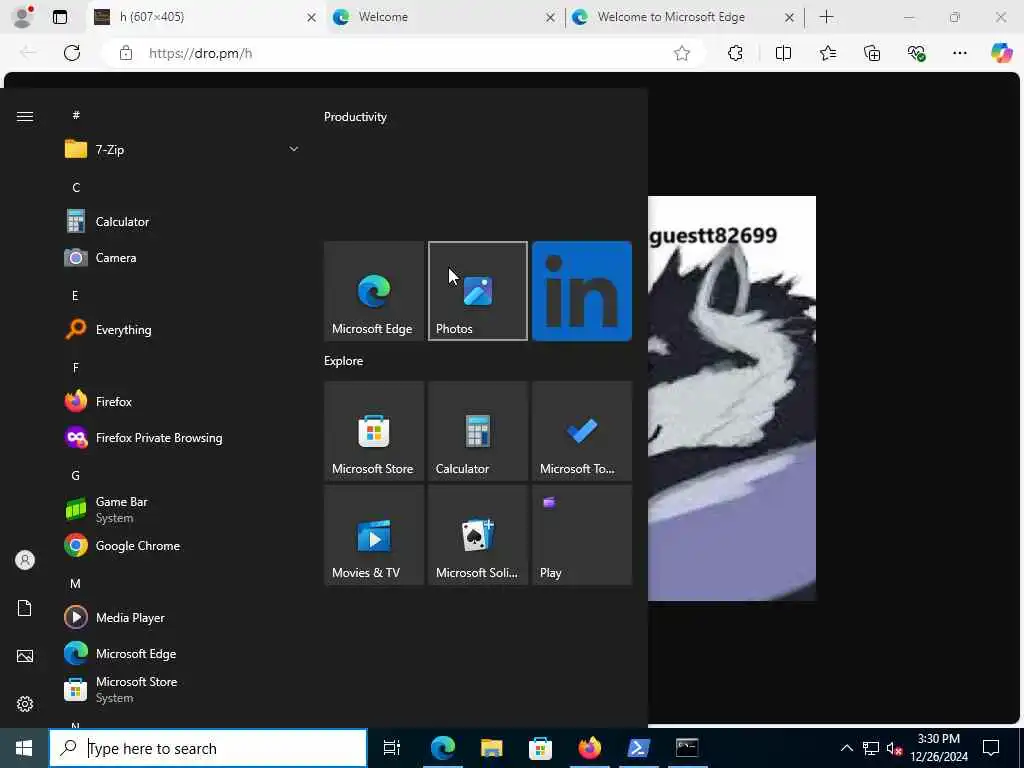Open Pictures from the Start sidebar
Image resolution: width=1024 pixels, height=768 pixels.
(25, 656)
